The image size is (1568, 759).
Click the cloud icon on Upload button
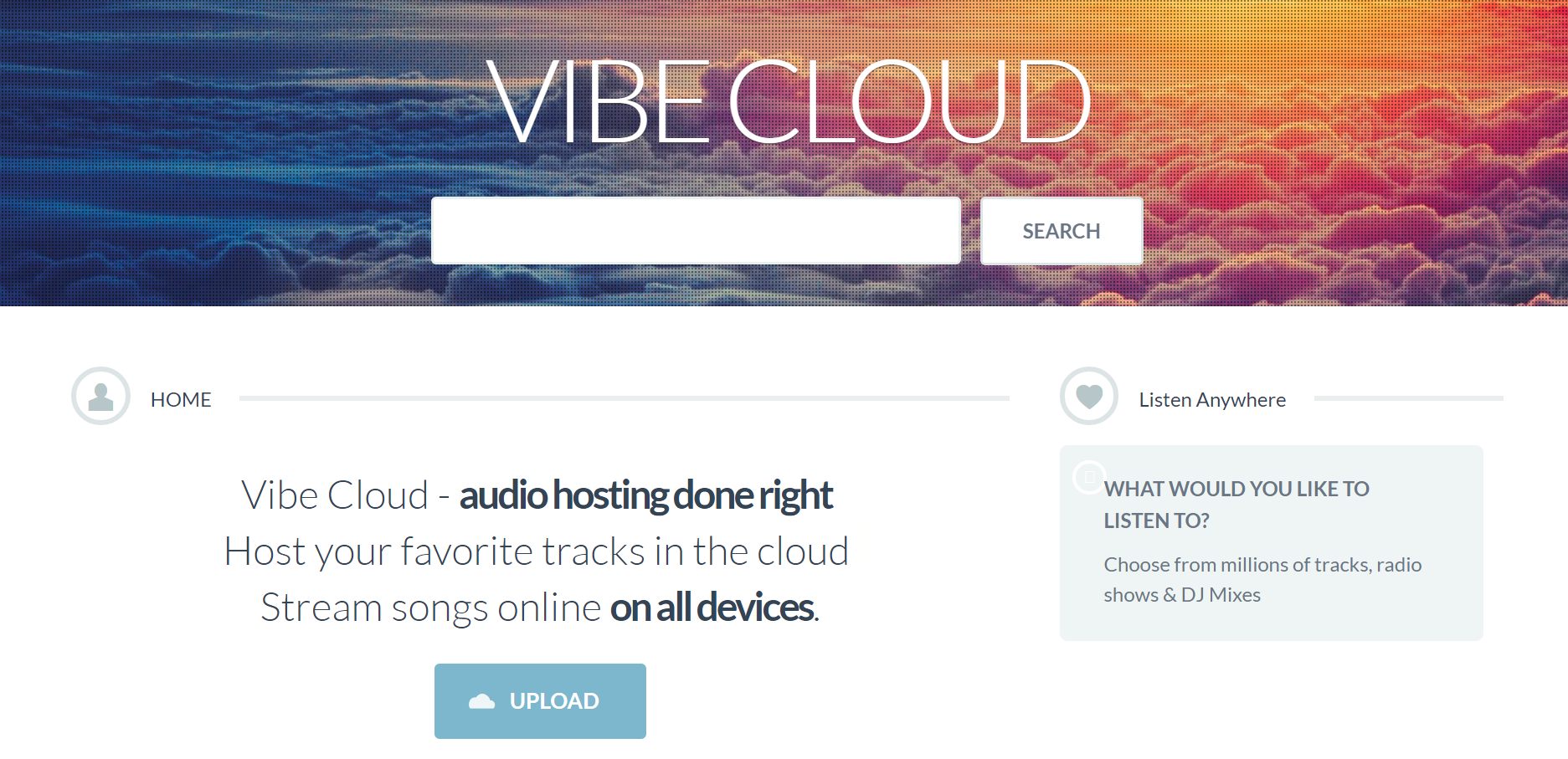(481, 701)
